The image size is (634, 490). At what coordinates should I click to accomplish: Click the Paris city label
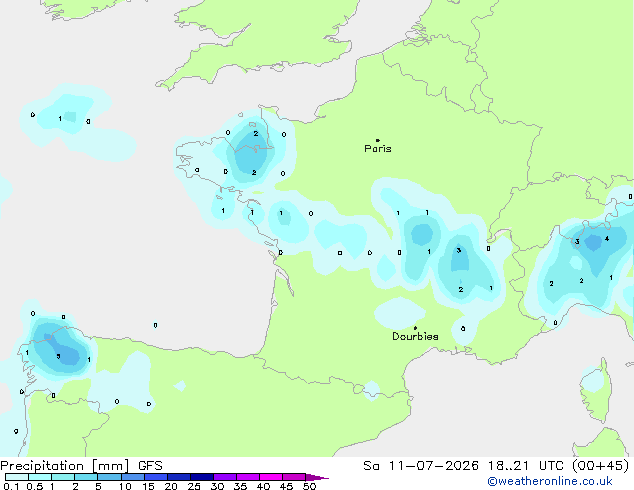coord(378,149)
